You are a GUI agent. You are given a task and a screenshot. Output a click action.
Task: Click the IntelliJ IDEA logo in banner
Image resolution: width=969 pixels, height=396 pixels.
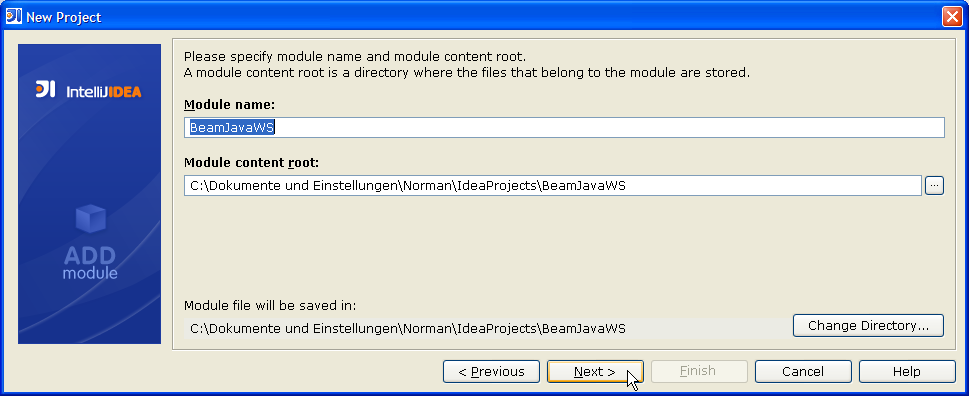89,91
